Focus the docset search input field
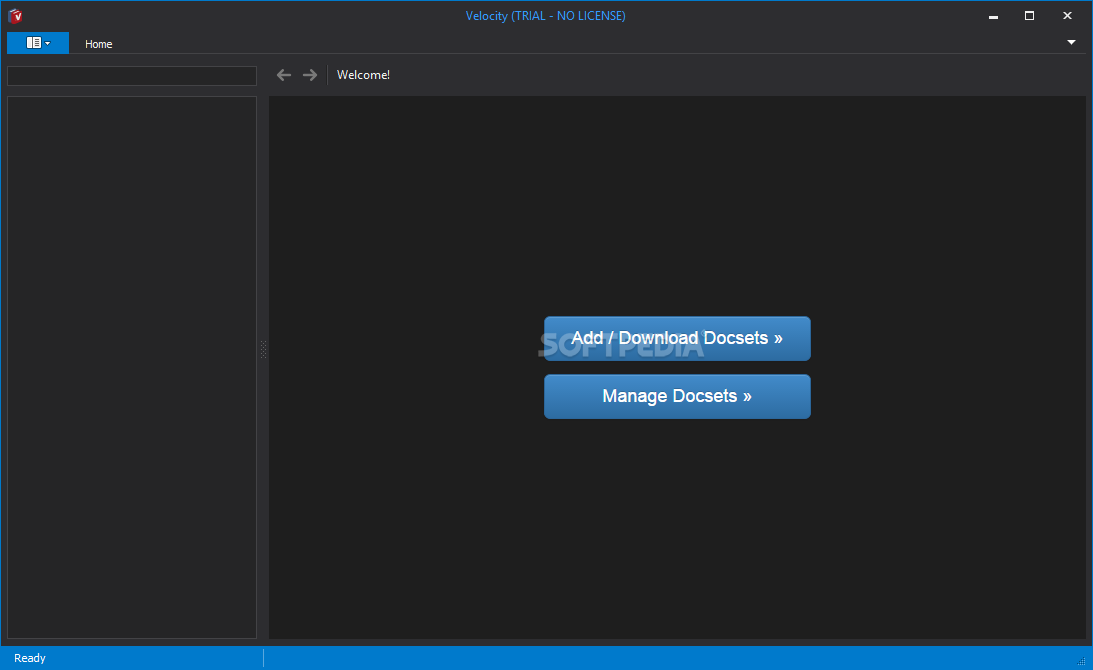 (x=132, y=75)
